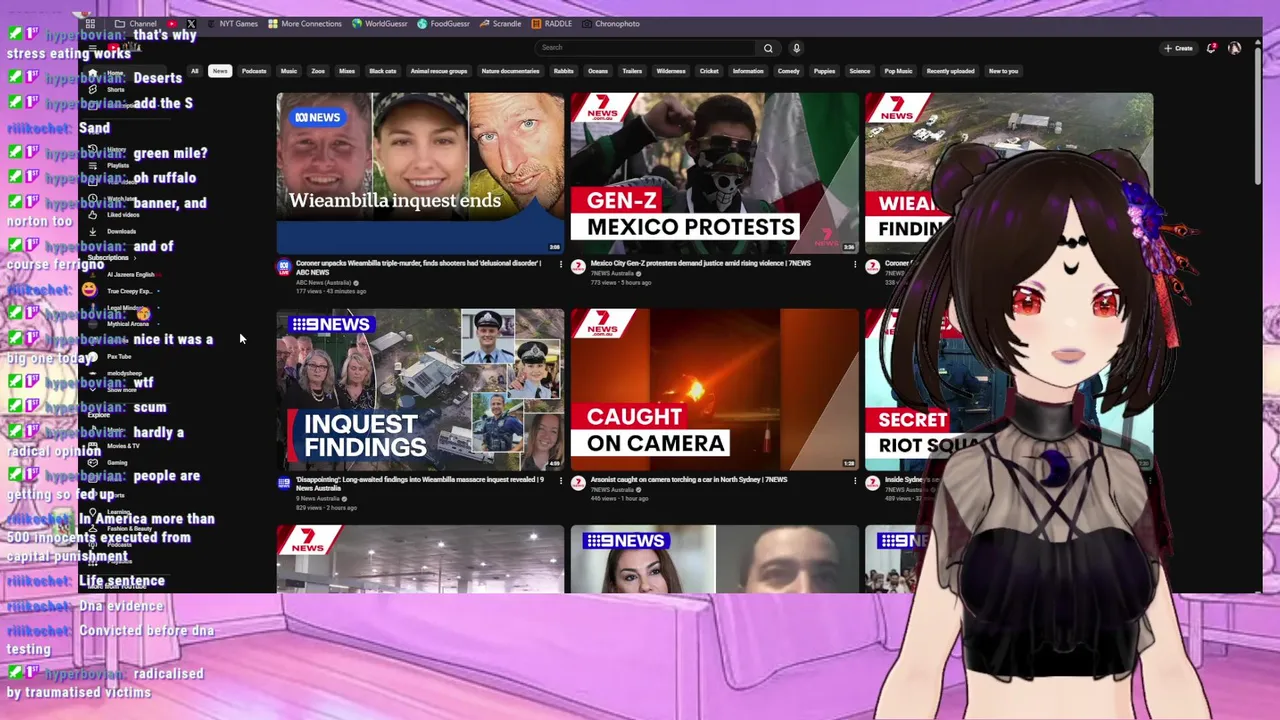Select the News filter chip
This screenshot has height=720, width=1280.
[220, 71]
